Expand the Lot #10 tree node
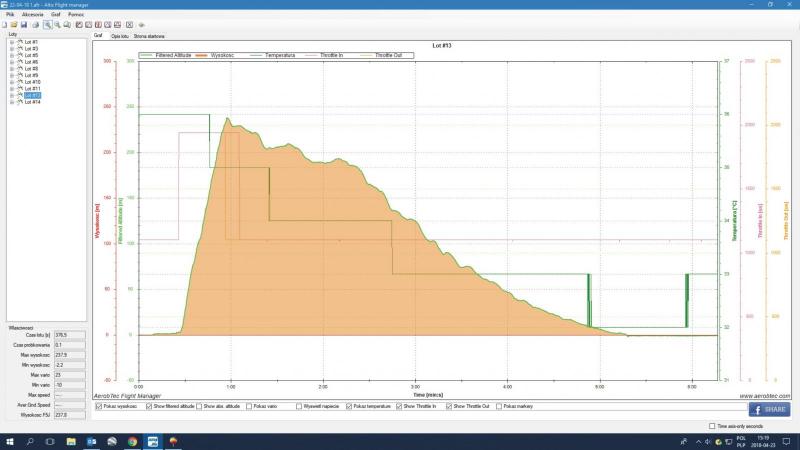The height and width of the screenshot is (450, 800). 11,82
